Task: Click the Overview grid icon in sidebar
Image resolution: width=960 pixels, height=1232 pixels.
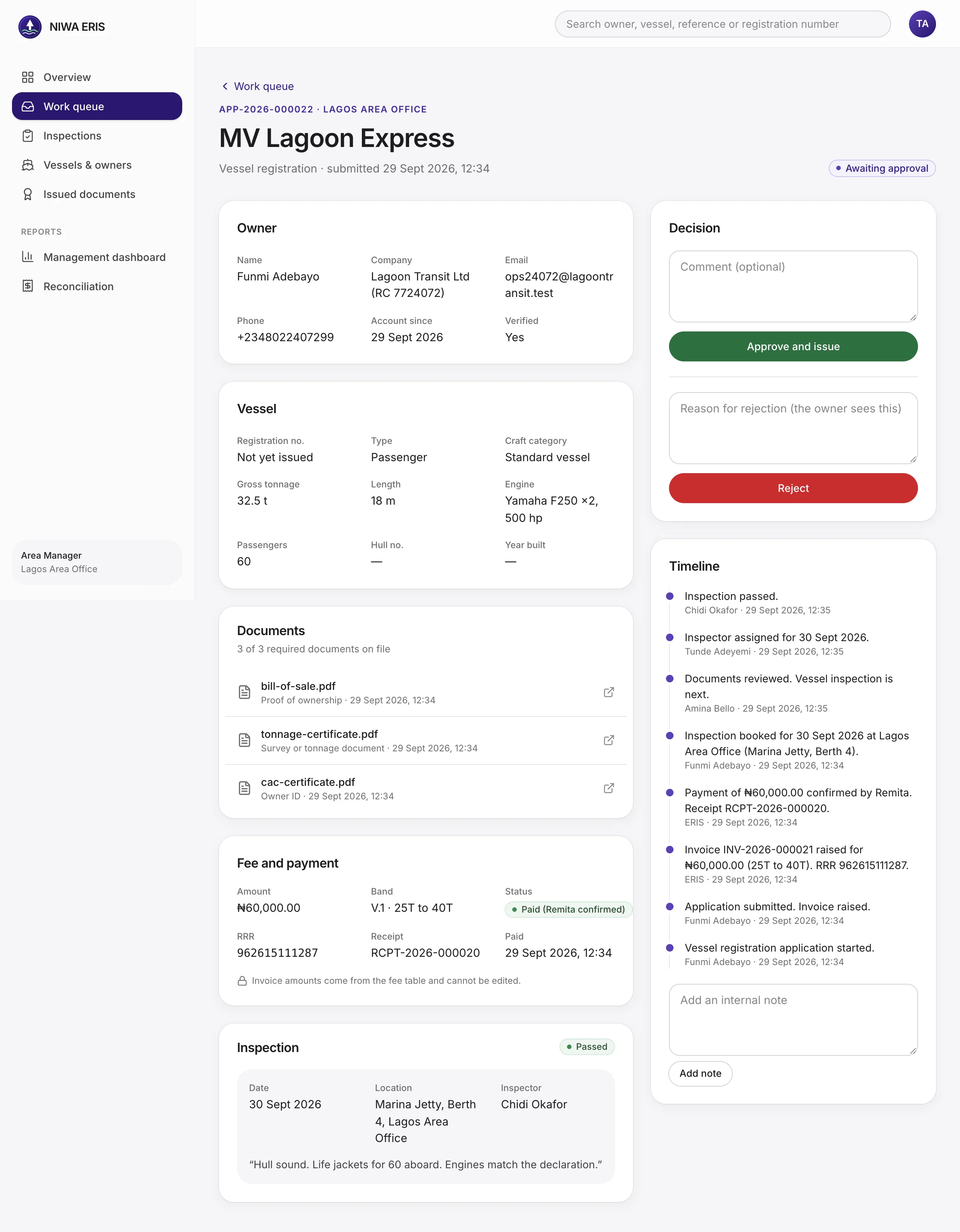Action: [x=28, y=77]
